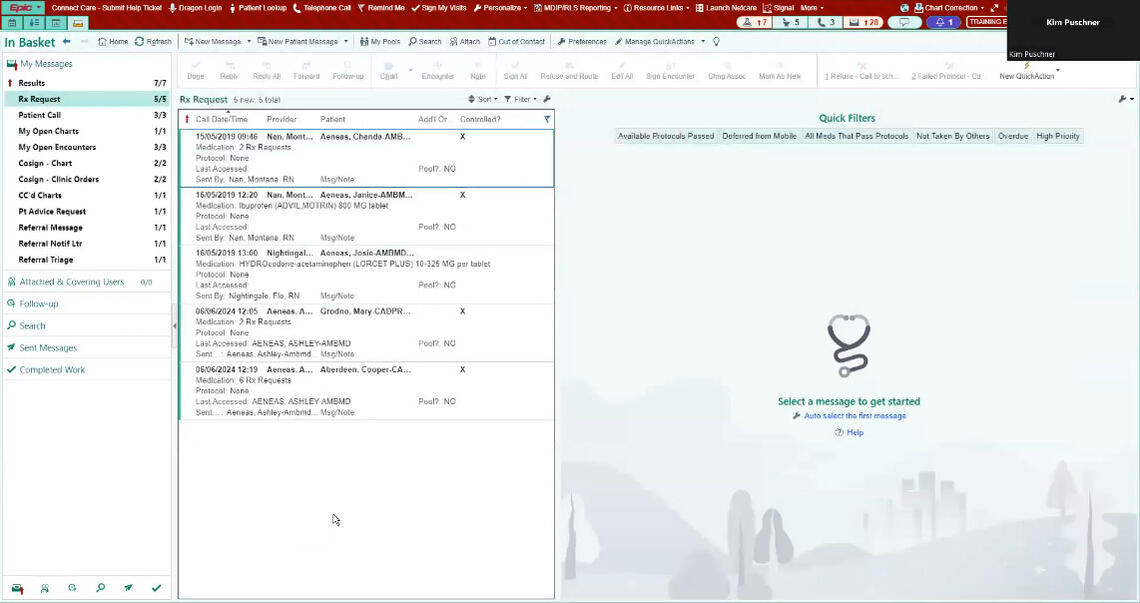
Task: Toggle the Overdue quick filter
Action: pos(1013,136)
